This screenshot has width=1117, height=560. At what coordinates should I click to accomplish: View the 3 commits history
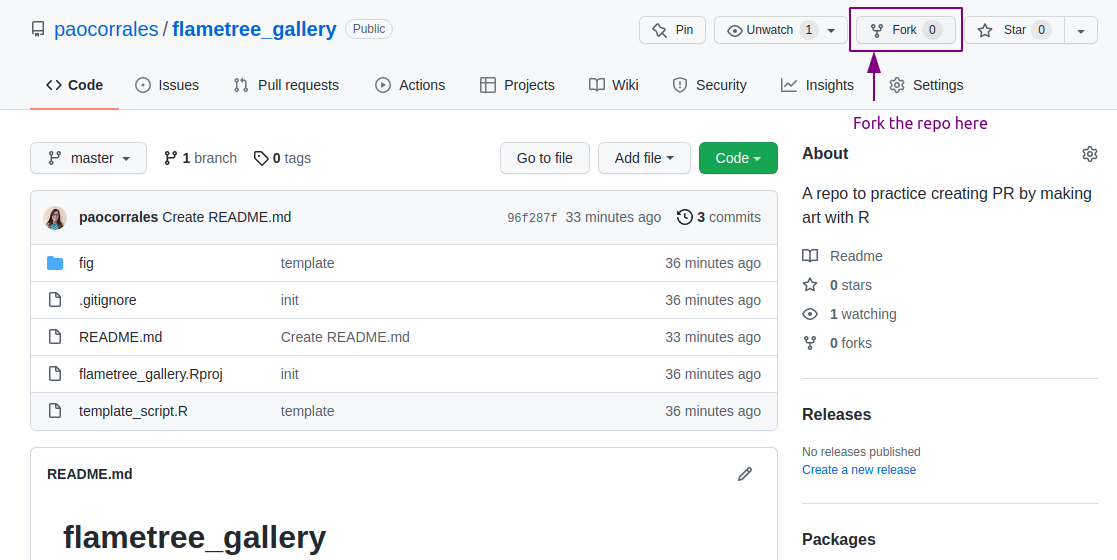coord(719,217)
